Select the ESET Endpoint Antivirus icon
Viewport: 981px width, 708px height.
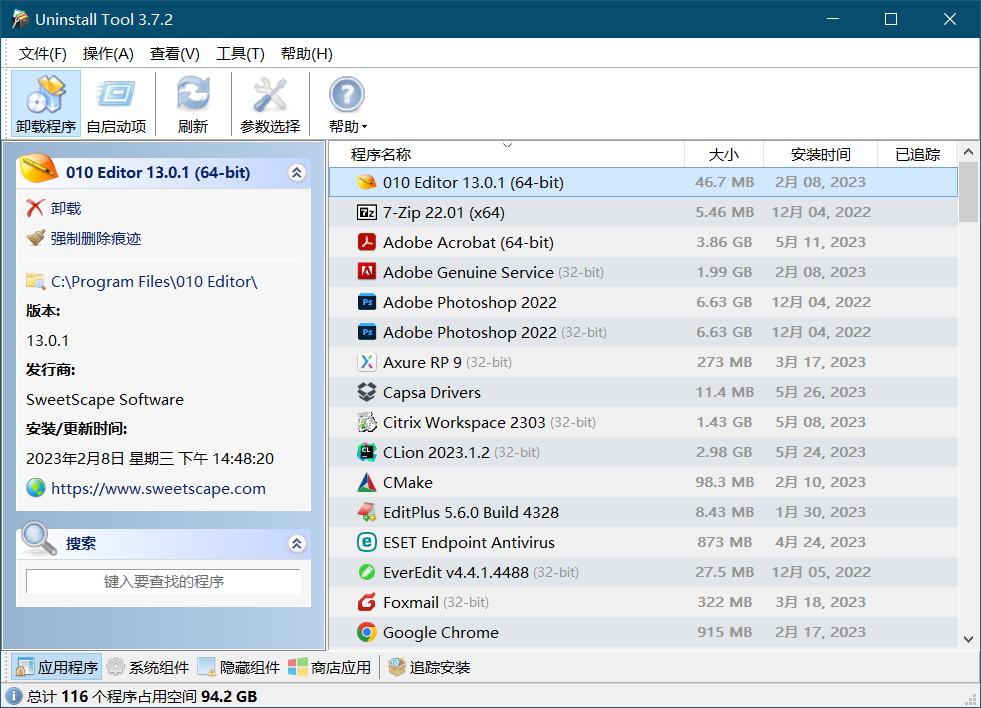click(x=367, y=542)
